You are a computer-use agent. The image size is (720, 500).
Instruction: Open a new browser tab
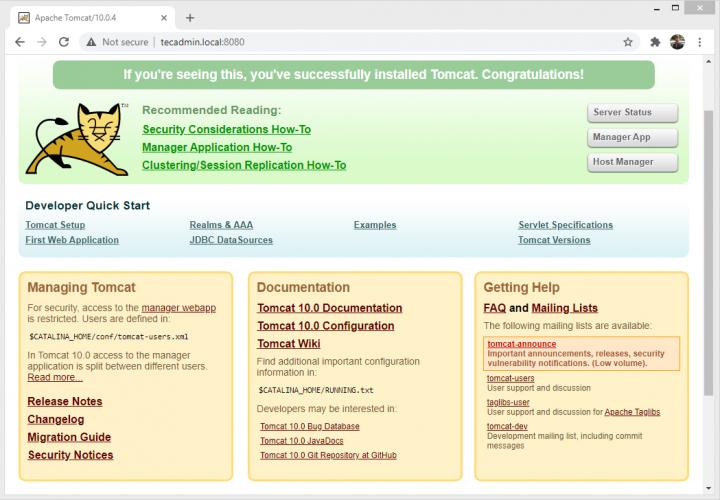[x=190, y=17]
